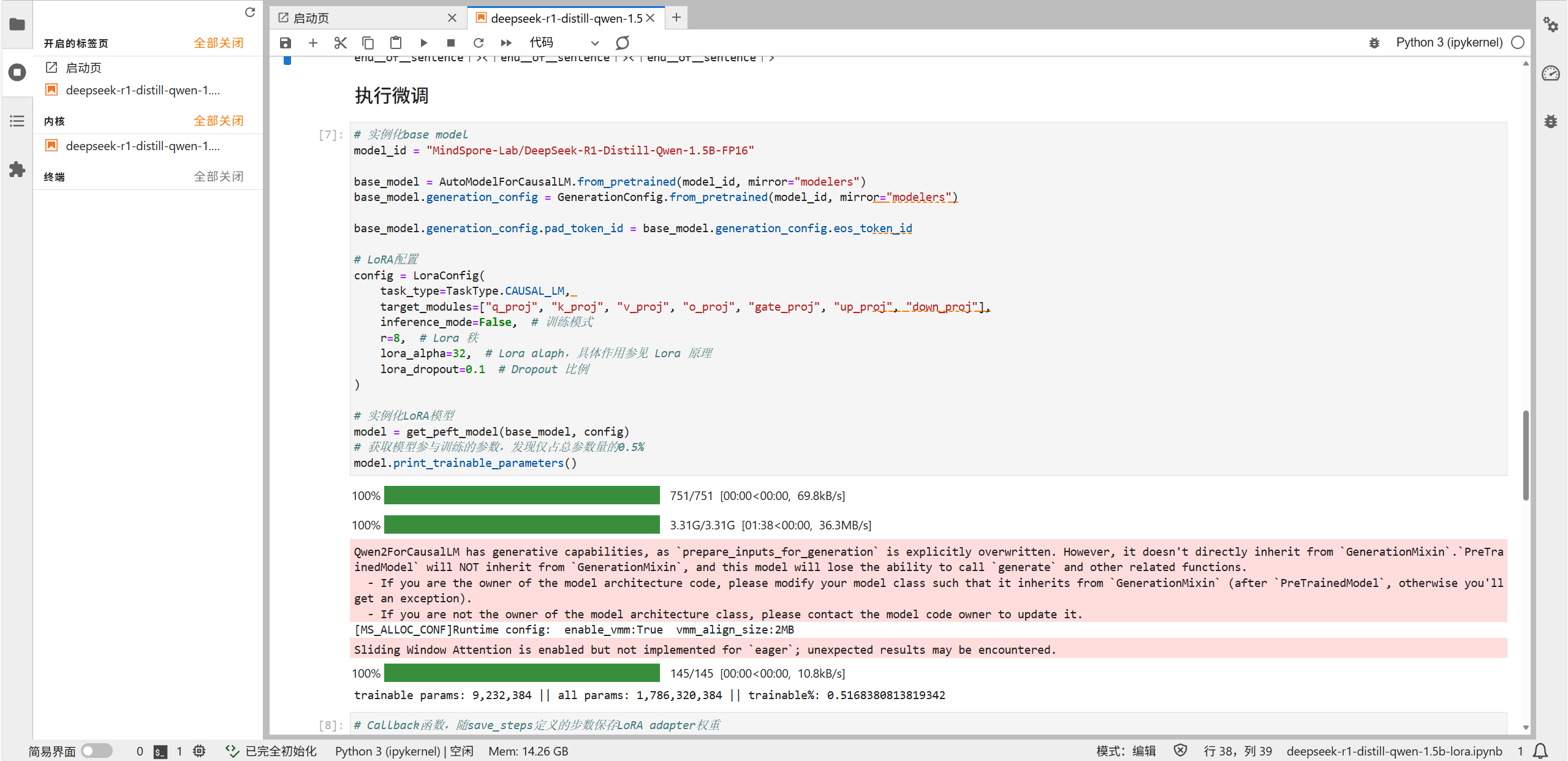Click Python 3 (ipykernel) kernel selector

point(1449,43)
